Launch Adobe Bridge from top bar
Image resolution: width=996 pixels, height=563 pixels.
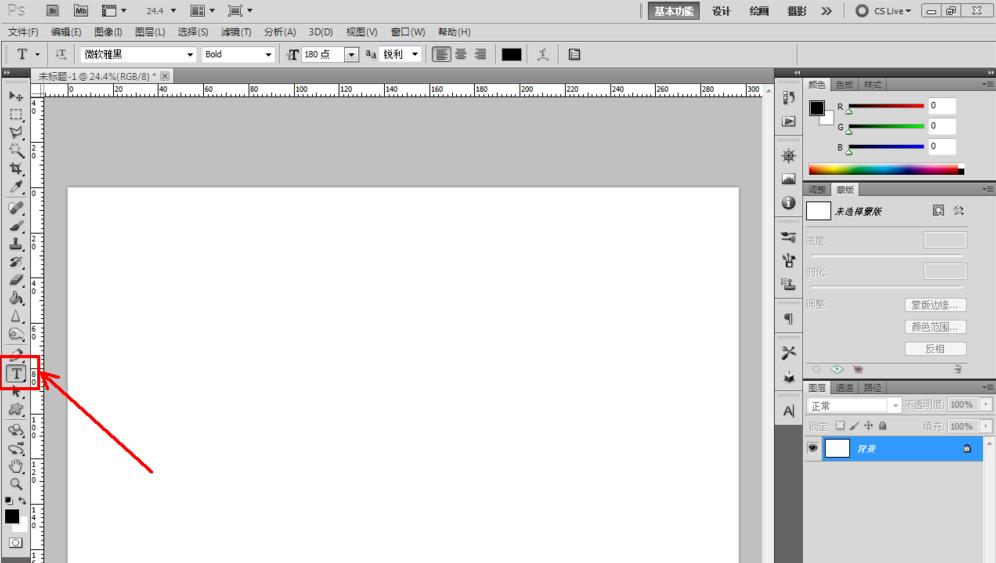(53, 11)
